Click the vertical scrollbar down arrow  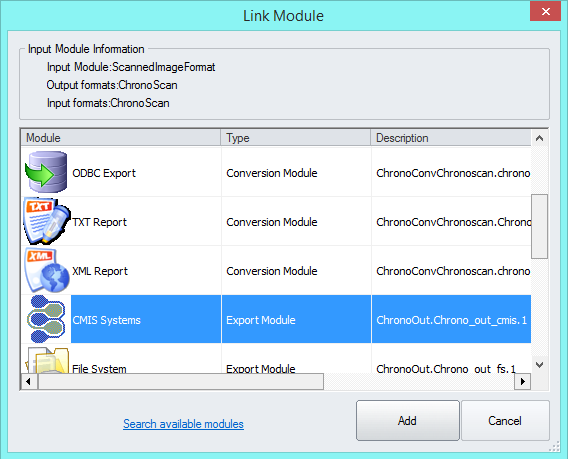[x=539, y=365]
